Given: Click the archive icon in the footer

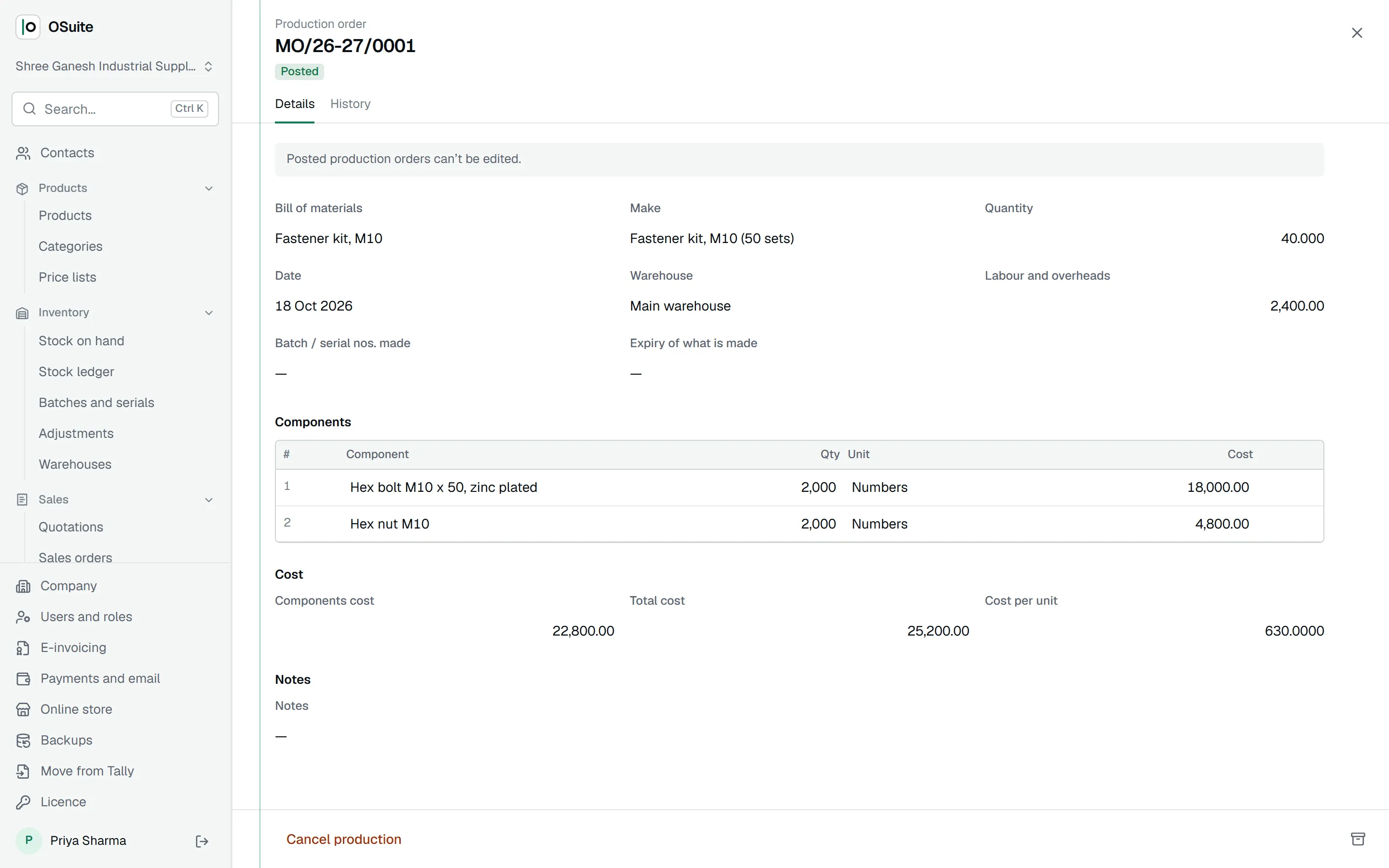Looking at the screenshot, I should point(1358,839).
